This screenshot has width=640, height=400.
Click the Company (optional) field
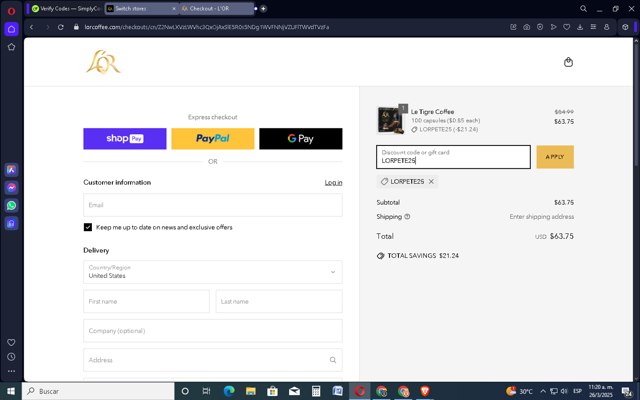(213, 331)
